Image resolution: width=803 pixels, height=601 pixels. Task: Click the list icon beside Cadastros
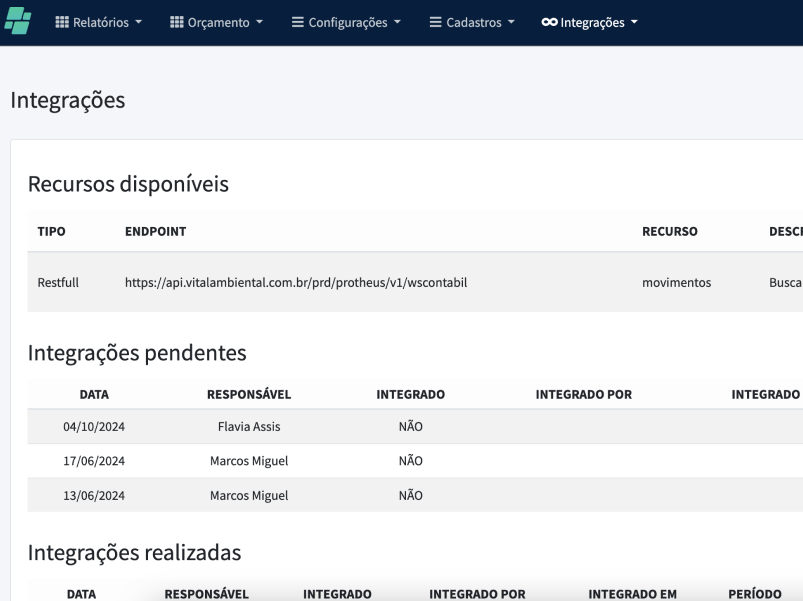pos(435,23)
